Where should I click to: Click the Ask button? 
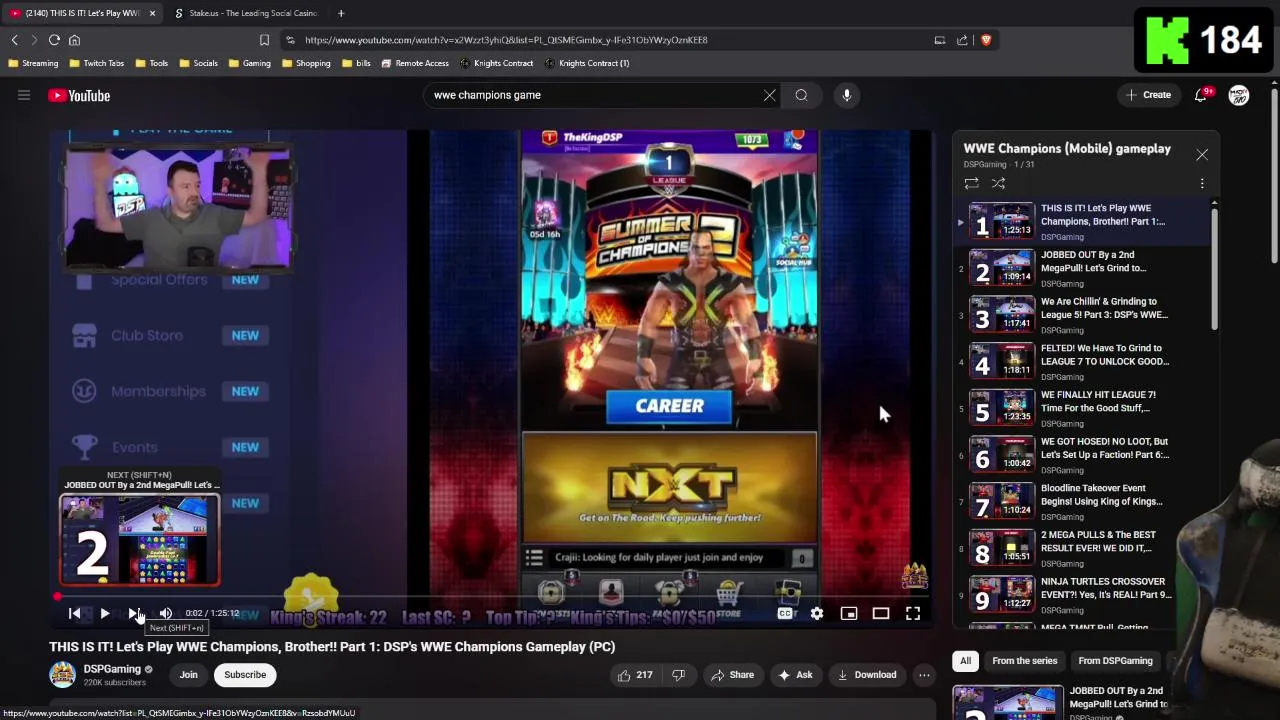coord(794,675)
